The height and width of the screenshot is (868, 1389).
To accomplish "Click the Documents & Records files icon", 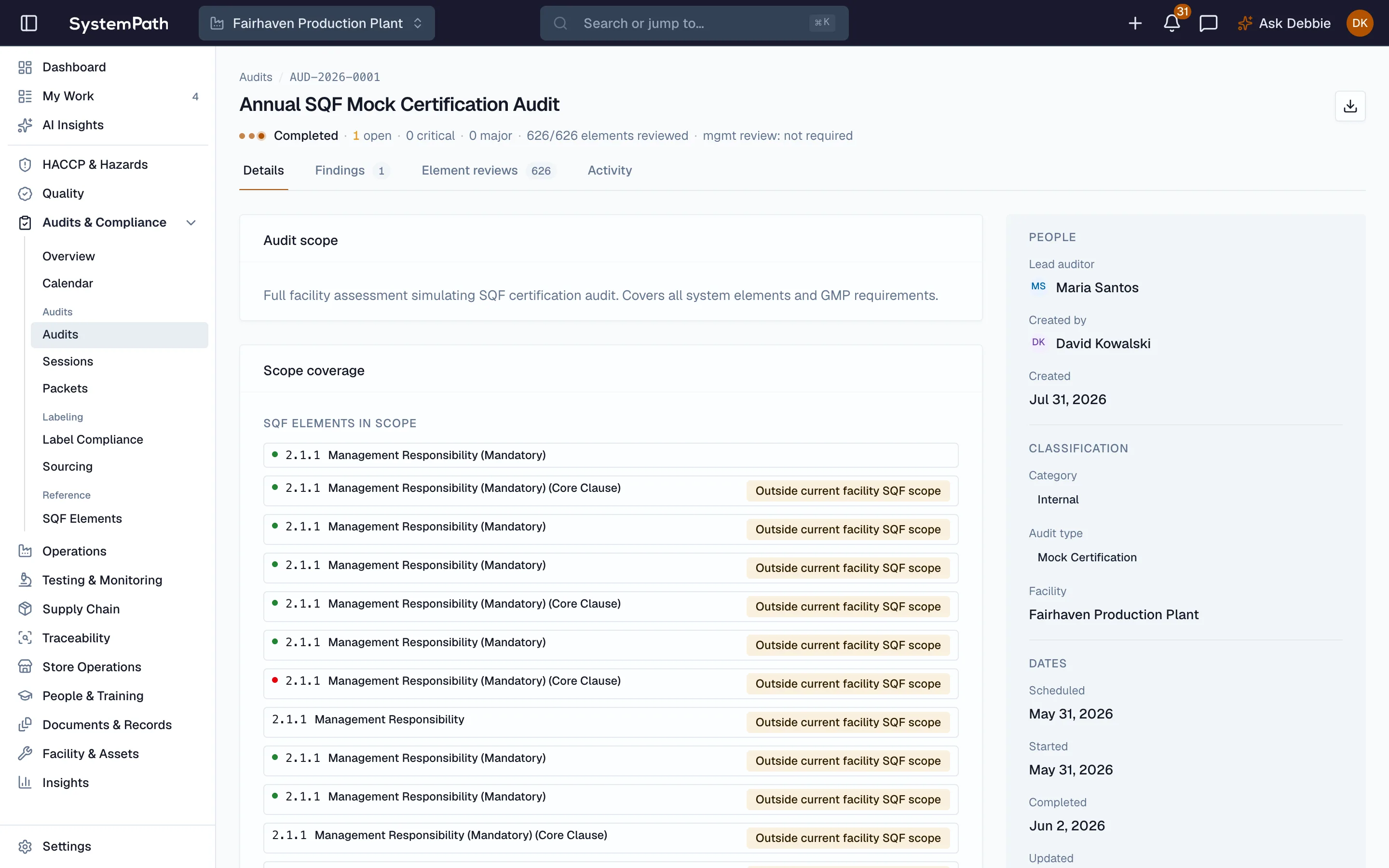I will coord(25,724).
